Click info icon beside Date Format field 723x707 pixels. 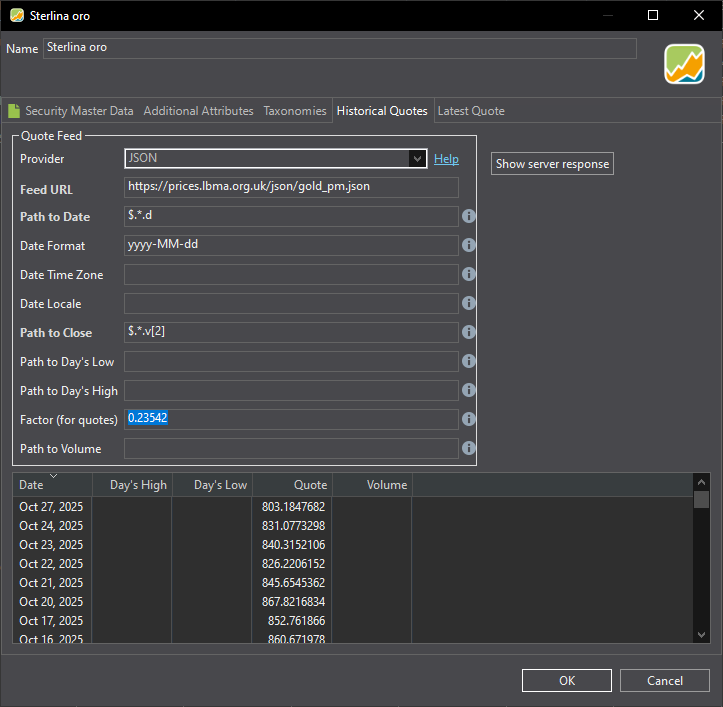coord(468,245)
